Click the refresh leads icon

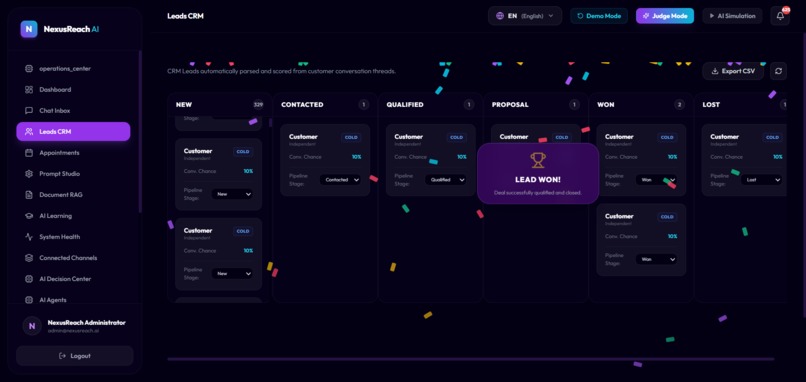[778, 71]
